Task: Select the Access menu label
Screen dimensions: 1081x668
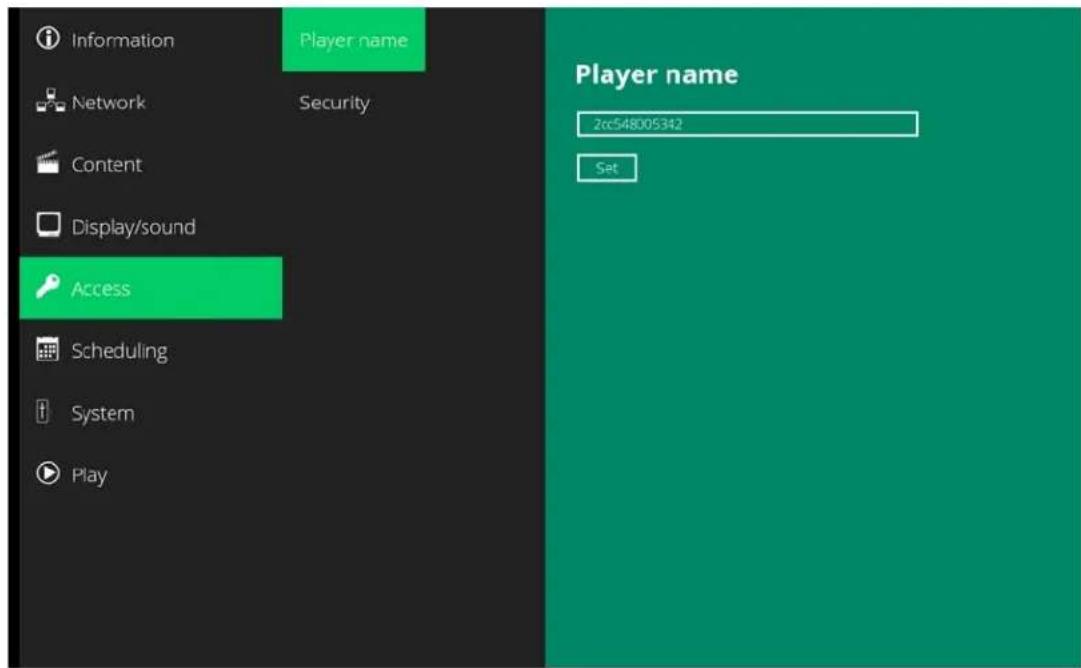Action: (x=101, y=288)
